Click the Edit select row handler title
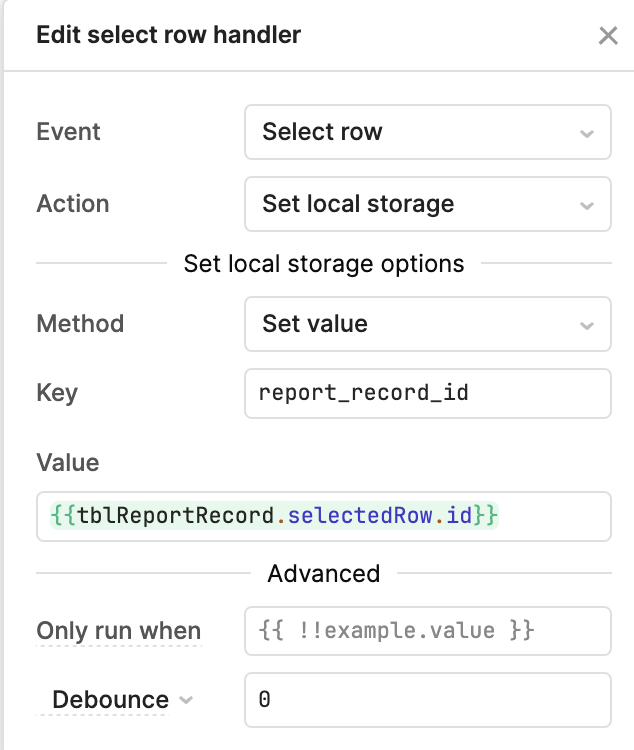The width and height of the screenshot is (634, 750). [169, 35]
